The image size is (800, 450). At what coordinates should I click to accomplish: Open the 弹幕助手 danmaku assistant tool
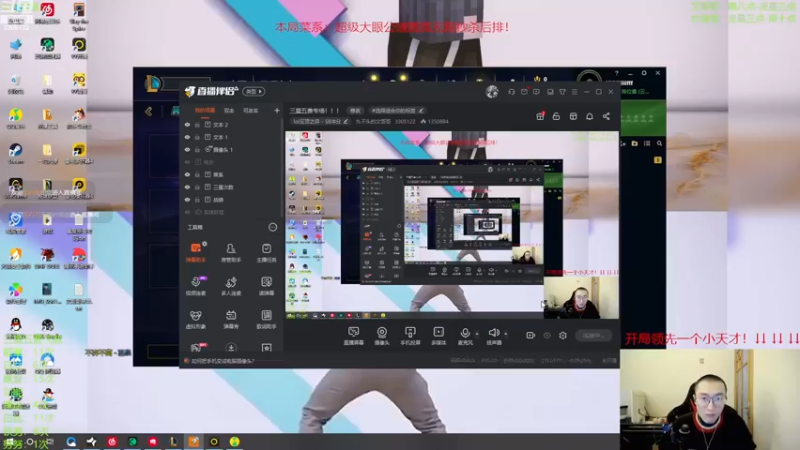tap(196, 252)
